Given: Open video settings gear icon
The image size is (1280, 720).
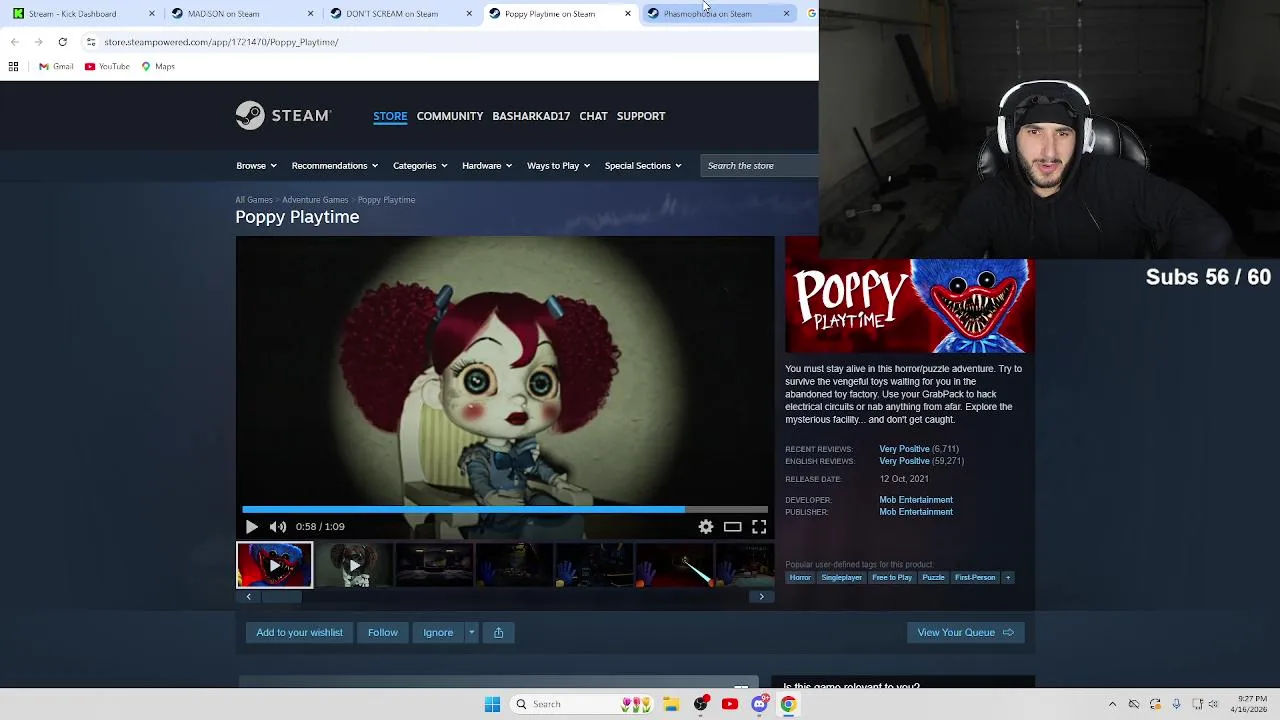Looking at the screenshot, I should click(706, 527).
